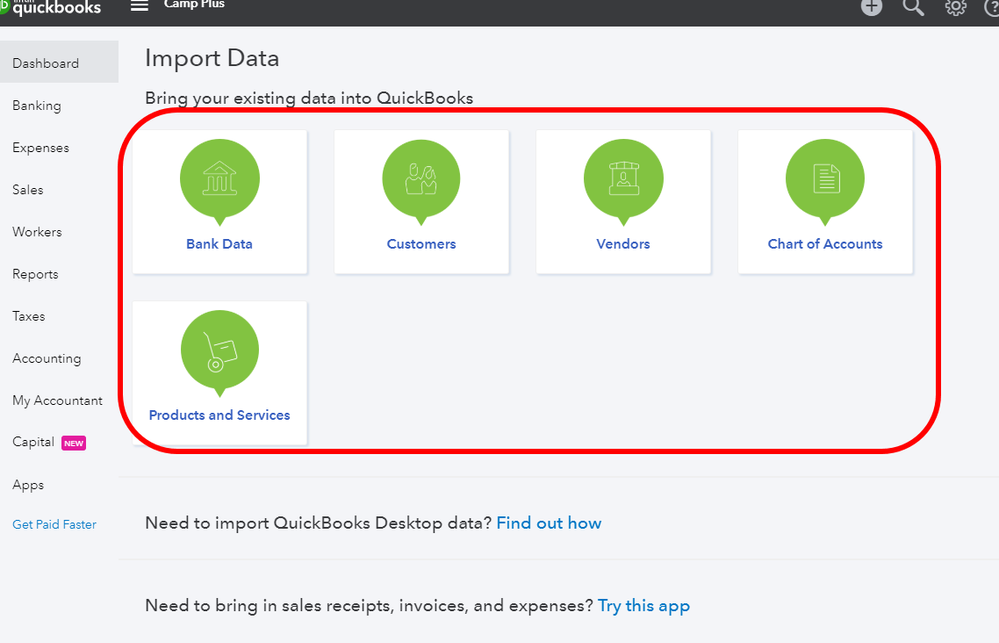
Task: Click the Get Paid Faster link
Action: [54, 524]
